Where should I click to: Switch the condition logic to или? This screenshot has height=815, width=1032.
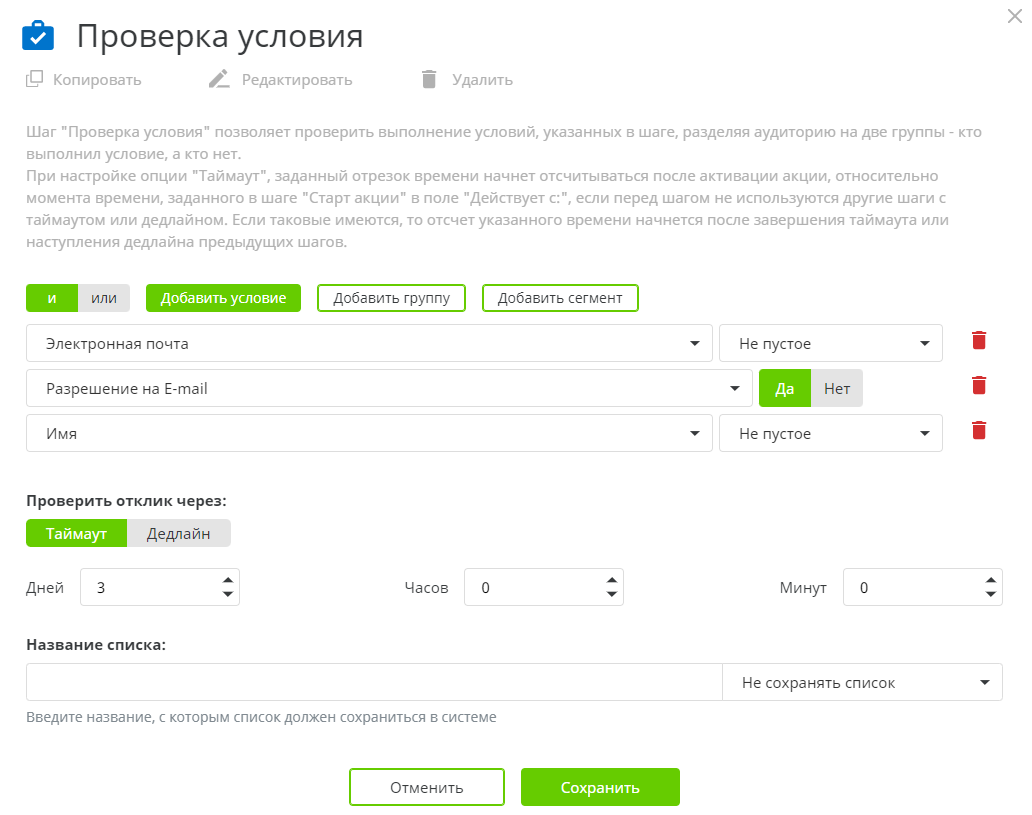[104, 297]
